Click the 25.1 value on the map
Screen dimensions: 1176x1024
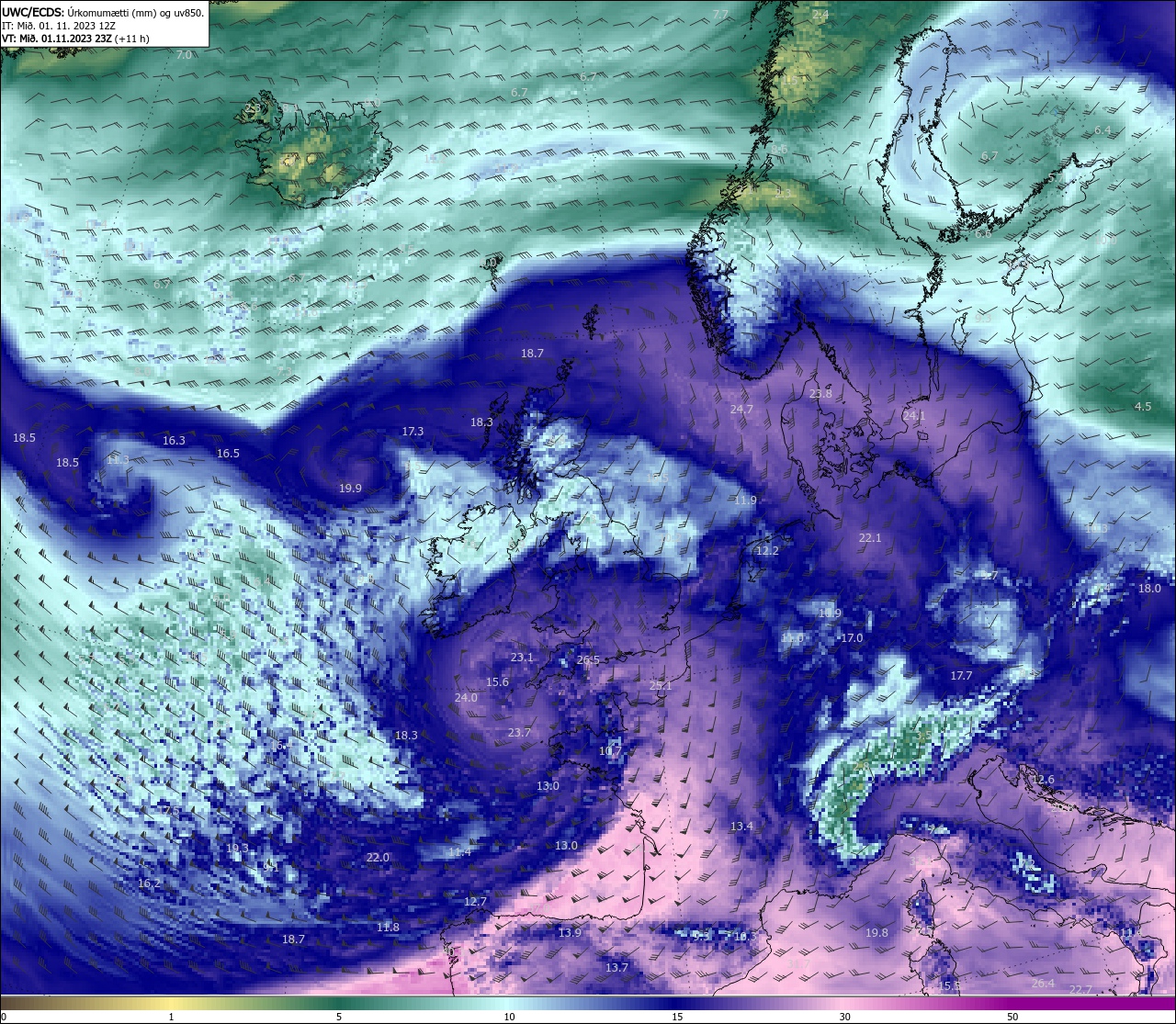click(x=661, y=686)
